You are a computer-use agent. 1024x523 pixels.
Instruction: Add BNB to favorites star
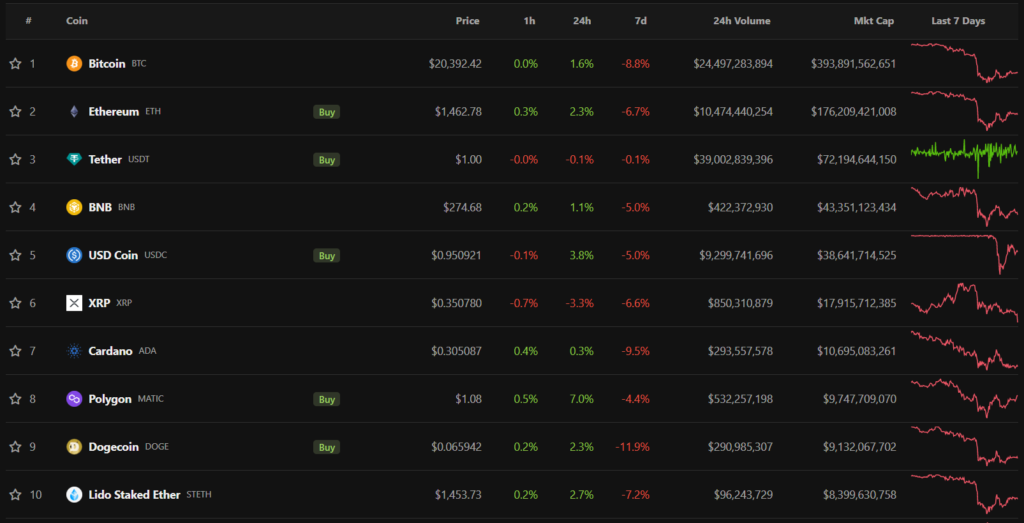point(15,207)
